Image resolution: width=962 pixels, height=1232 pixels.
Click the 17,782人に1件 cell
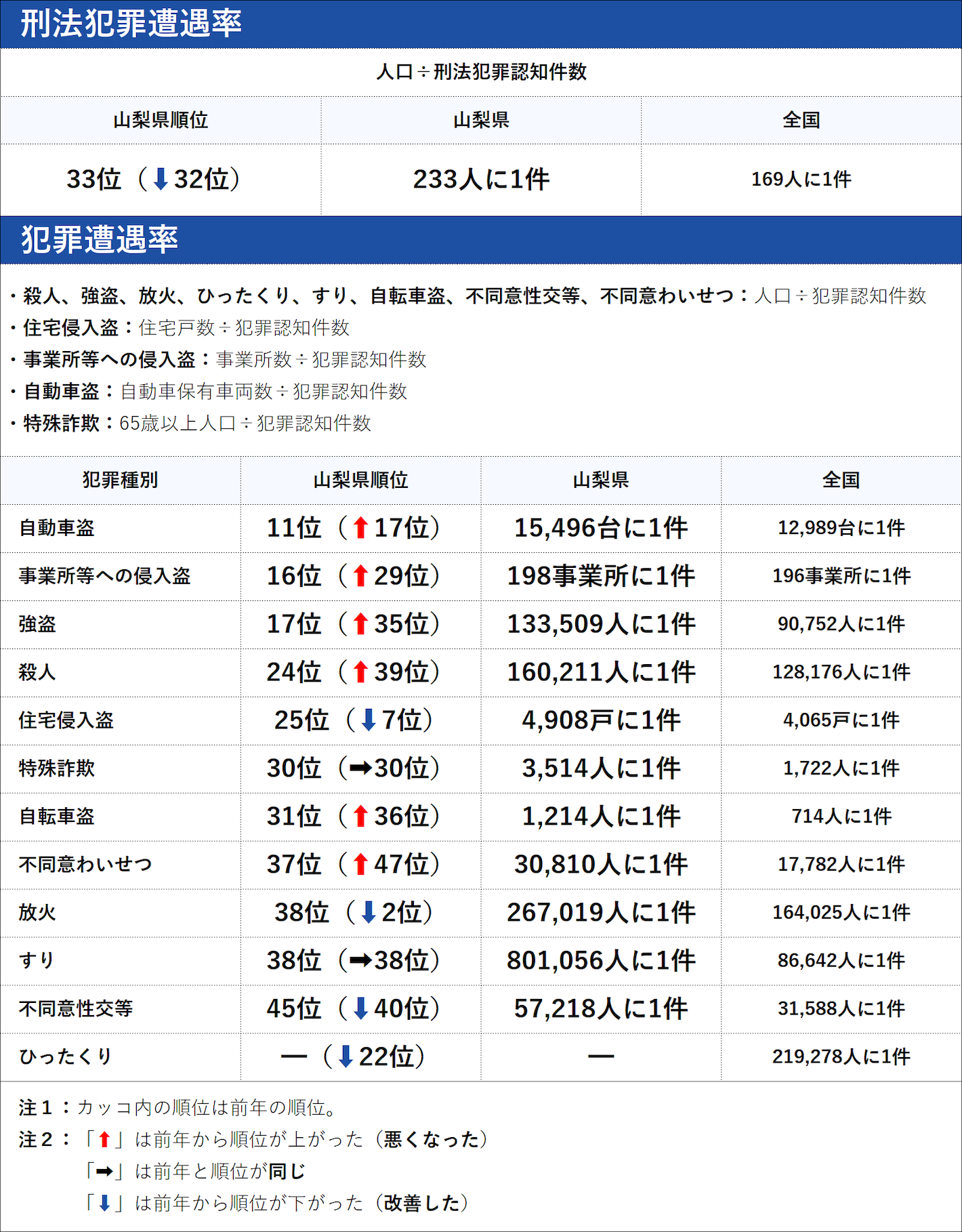coord(841,865)
